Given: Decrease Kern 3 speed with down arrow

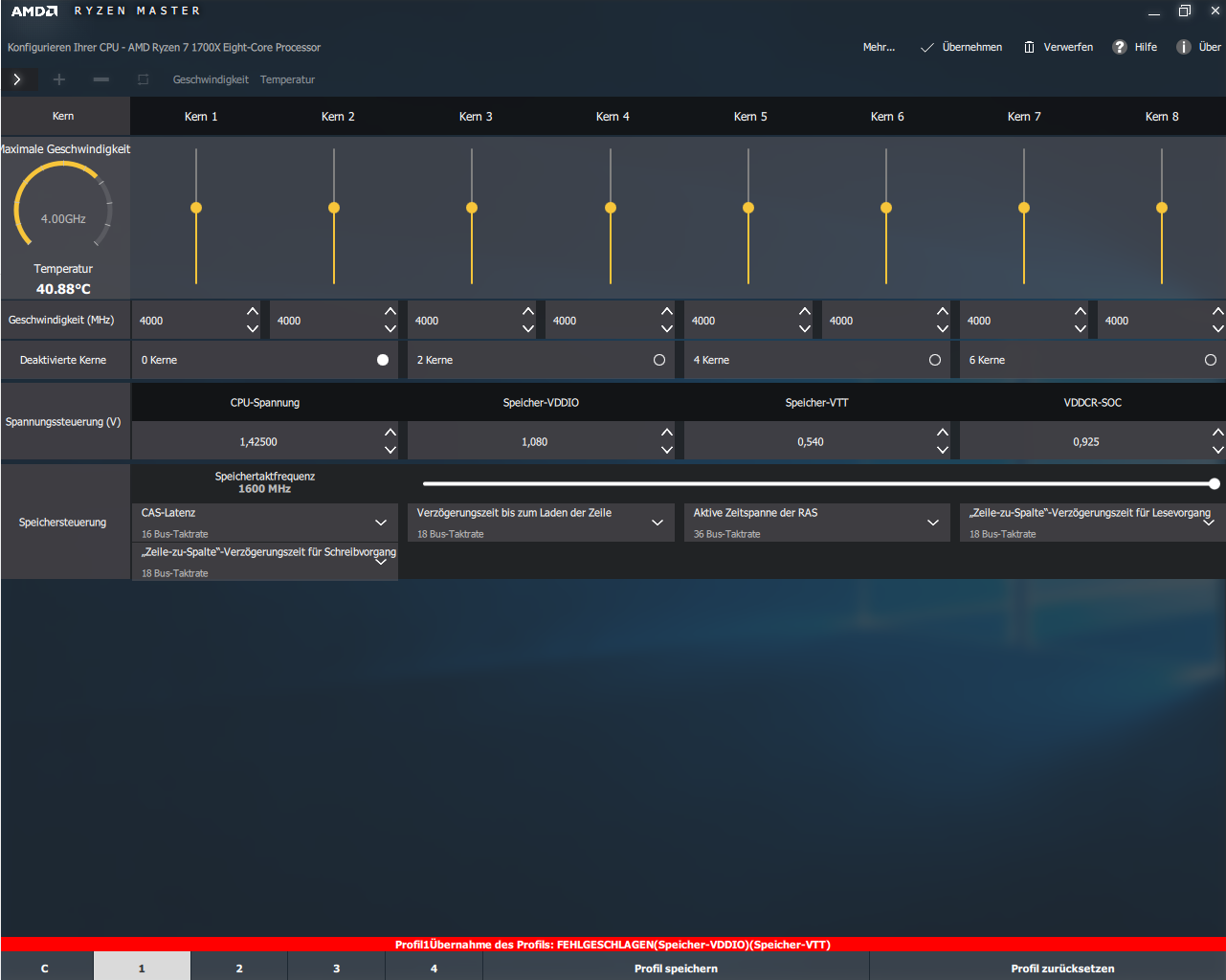Looking at the screenshot, I should click(x=528, y=328).
